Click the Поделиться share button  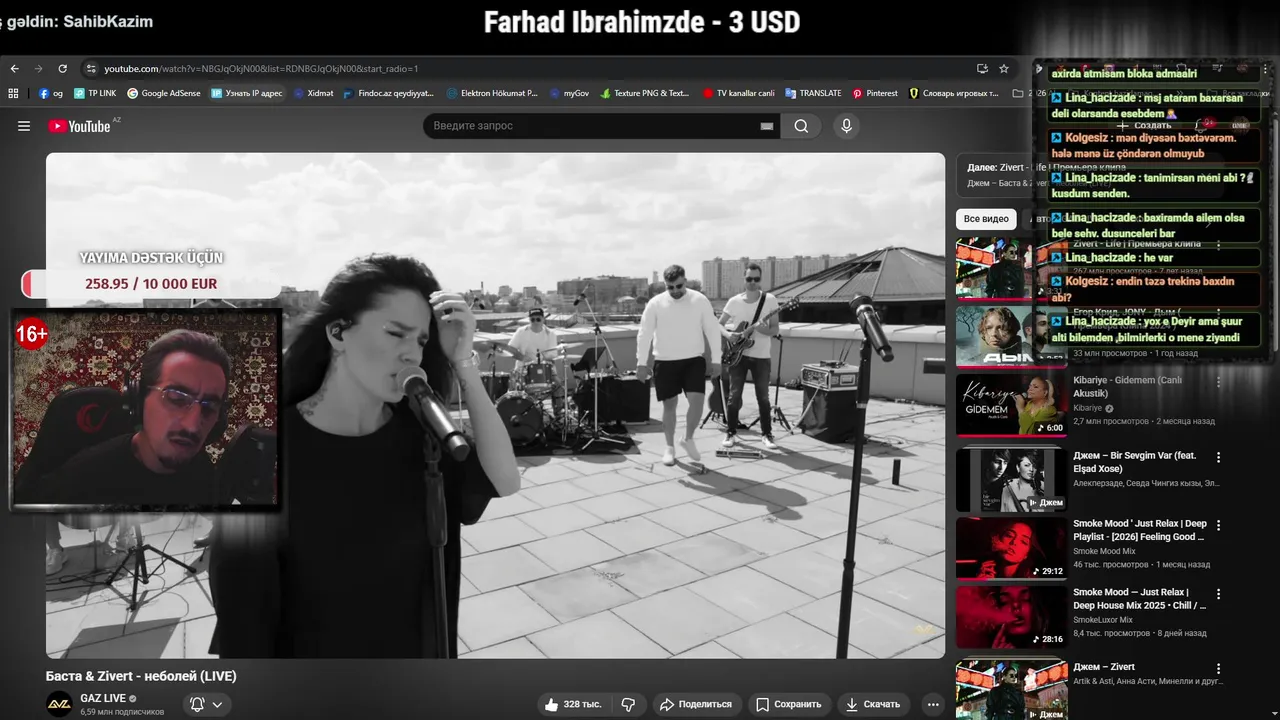pos(696,704)
